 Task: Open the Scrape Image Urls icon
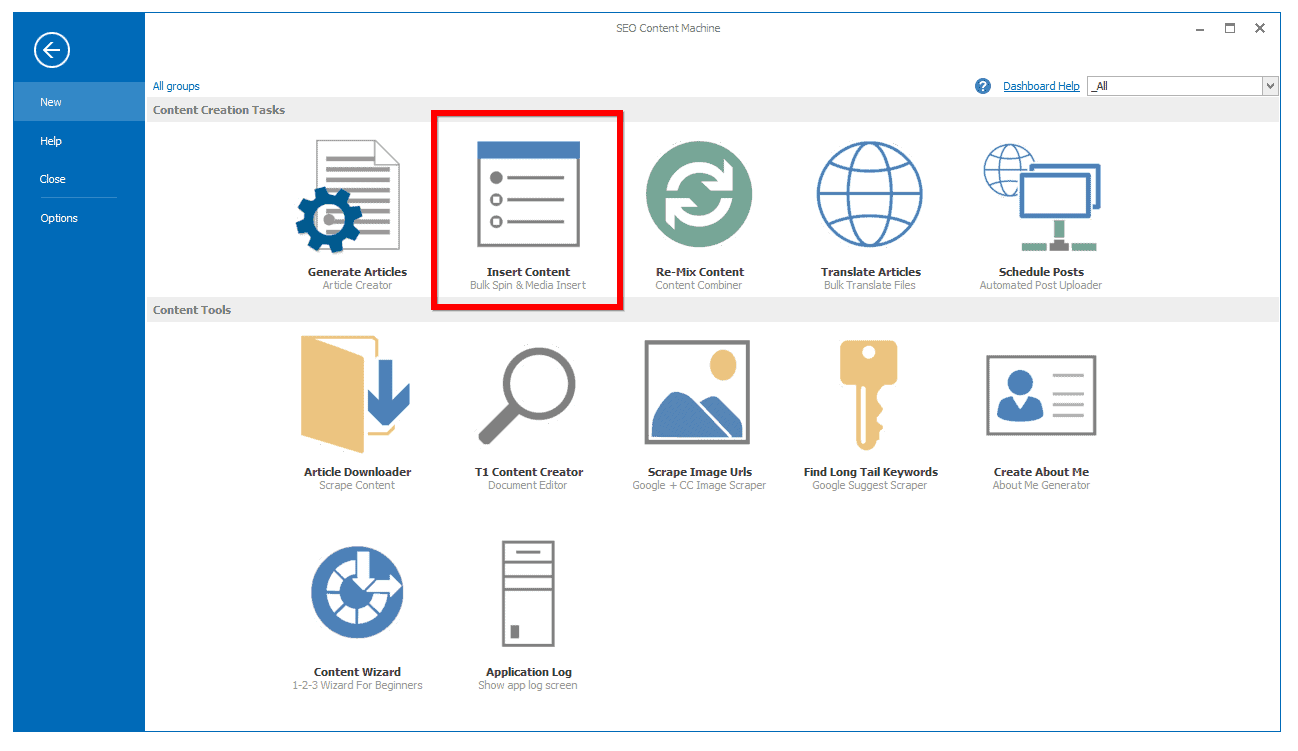pos(697,391)
